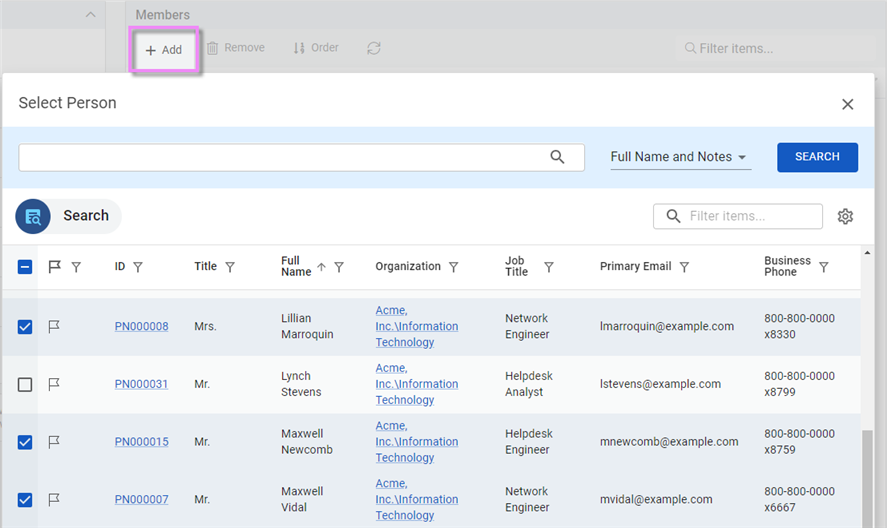Select email mvidal@example.com cell

pyautogui.click(x=656, y=500)
